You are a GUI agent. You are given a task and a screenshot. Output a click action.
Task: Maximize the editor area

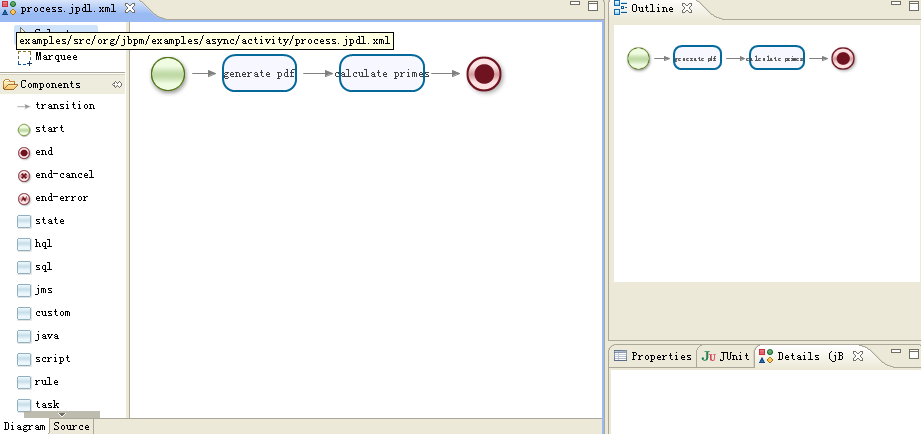click(593, 6)
